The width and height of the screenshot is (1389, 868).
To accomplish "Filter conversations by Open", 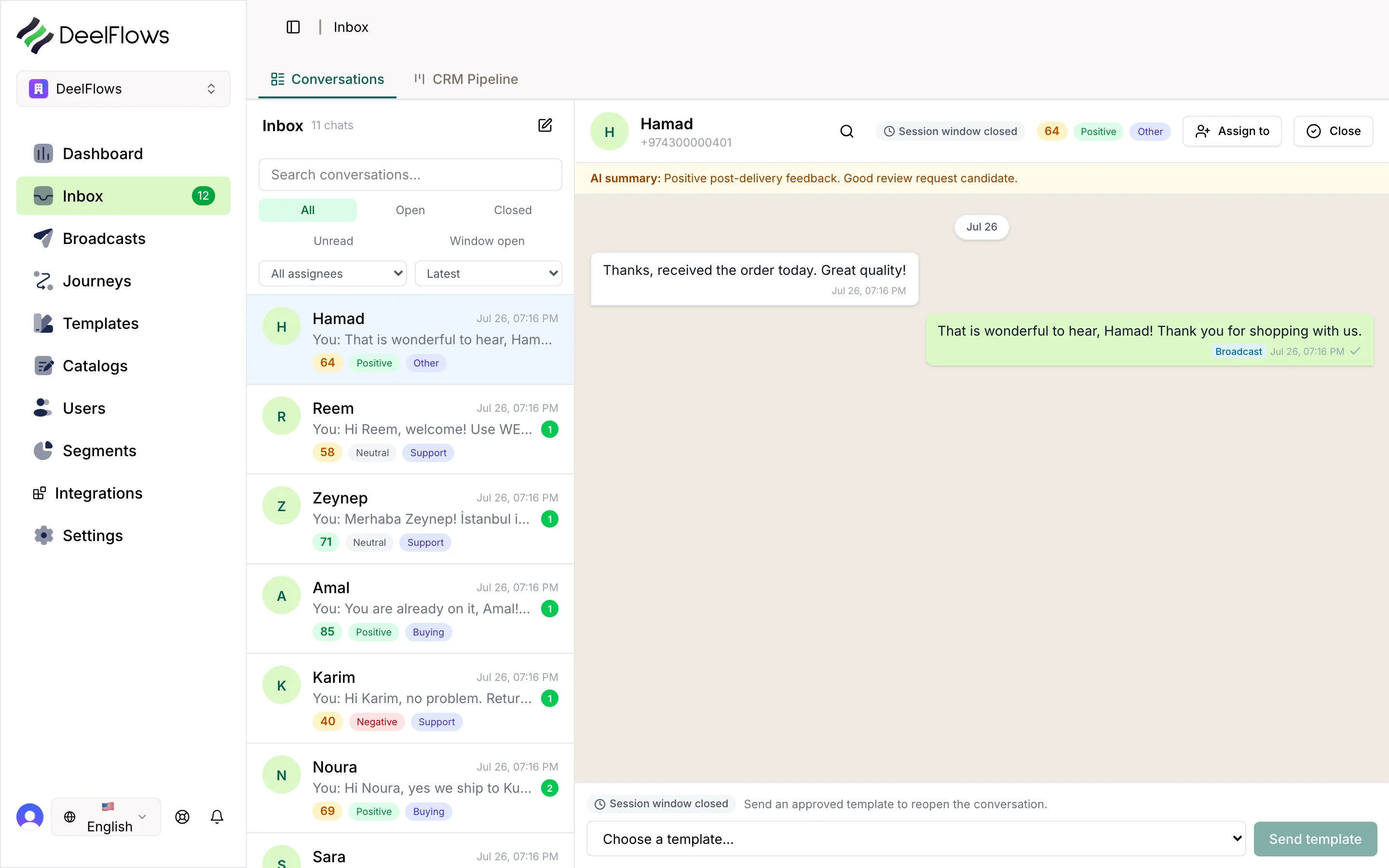I will pyautogui.click(x=410, y=210).
